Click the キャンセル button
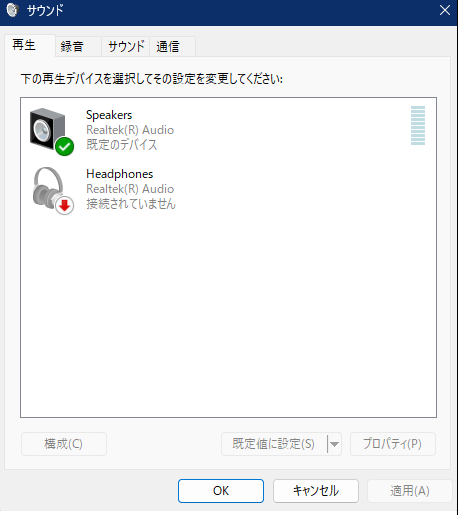This screenshot has height=520, width=458. coord(316,491)
